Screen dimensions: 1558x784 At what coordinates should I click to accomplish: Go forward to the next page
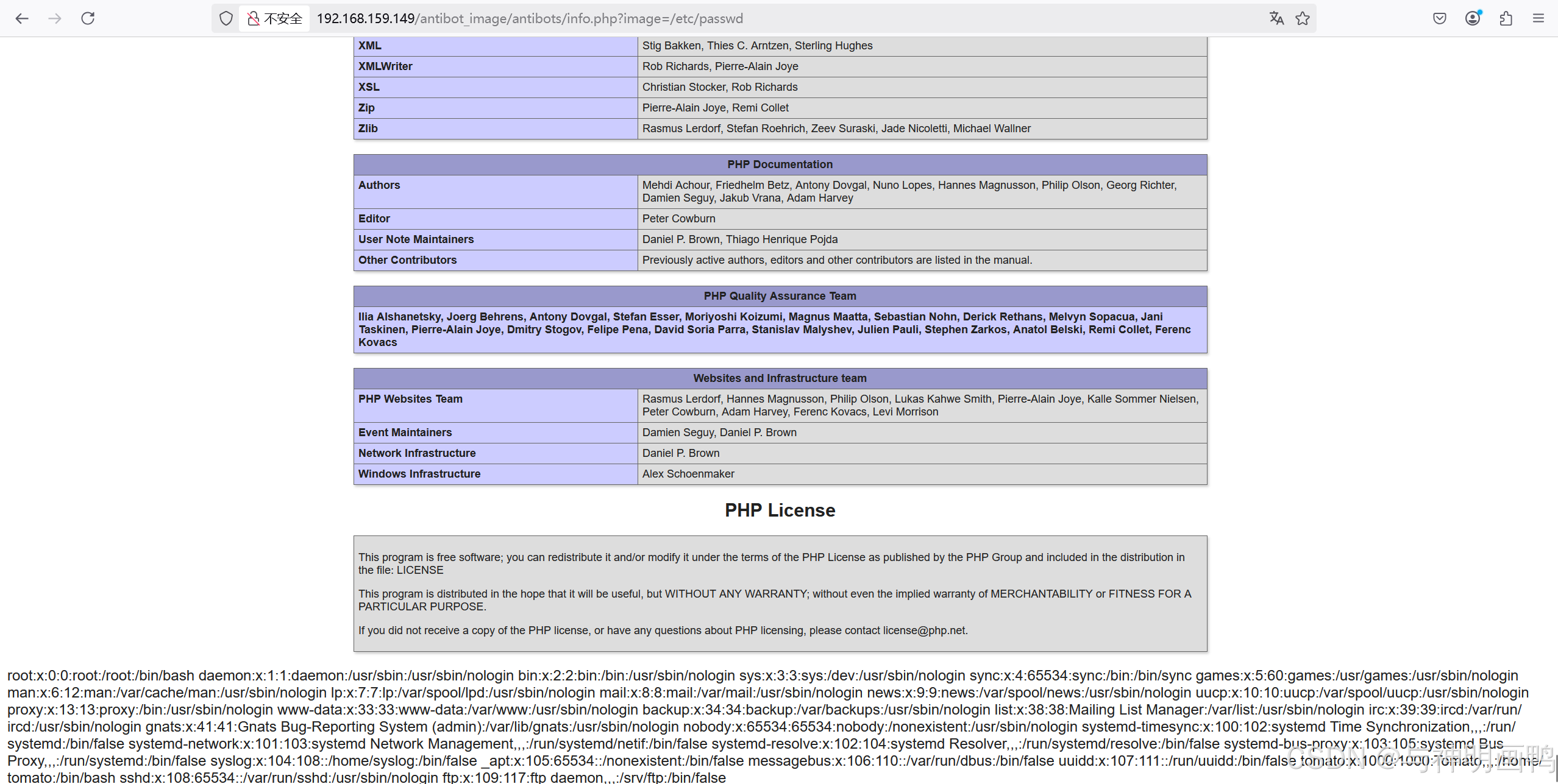click(x=55, y=18)
